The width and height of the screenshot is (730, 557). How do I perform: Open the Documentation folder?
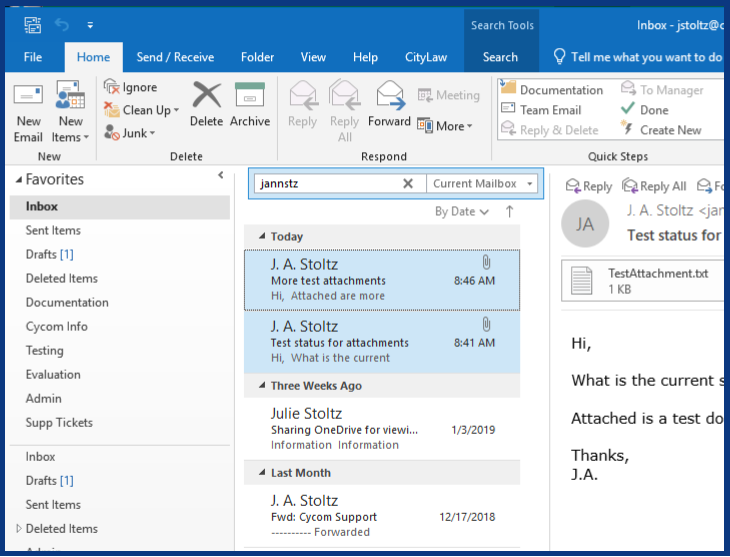coord(120,302)
